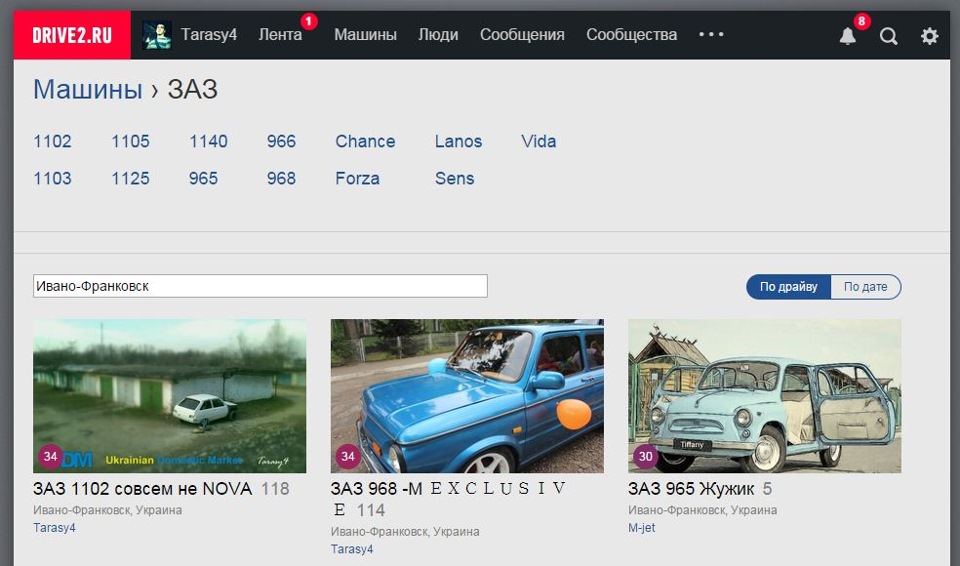Click the ЗАЗ heading in the breadcrumb

(x=193, y=89)
